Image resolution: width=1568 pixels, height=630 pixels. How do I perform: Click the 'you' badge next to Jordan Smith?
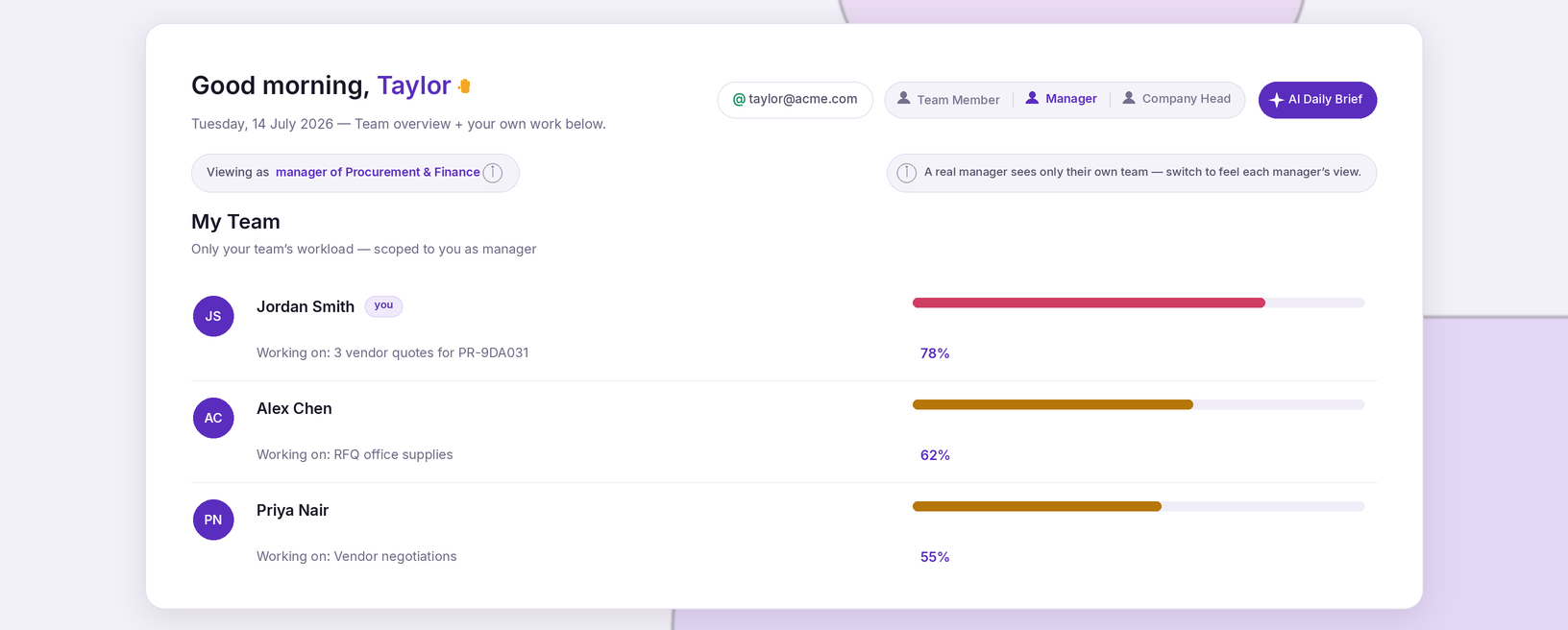383,305
